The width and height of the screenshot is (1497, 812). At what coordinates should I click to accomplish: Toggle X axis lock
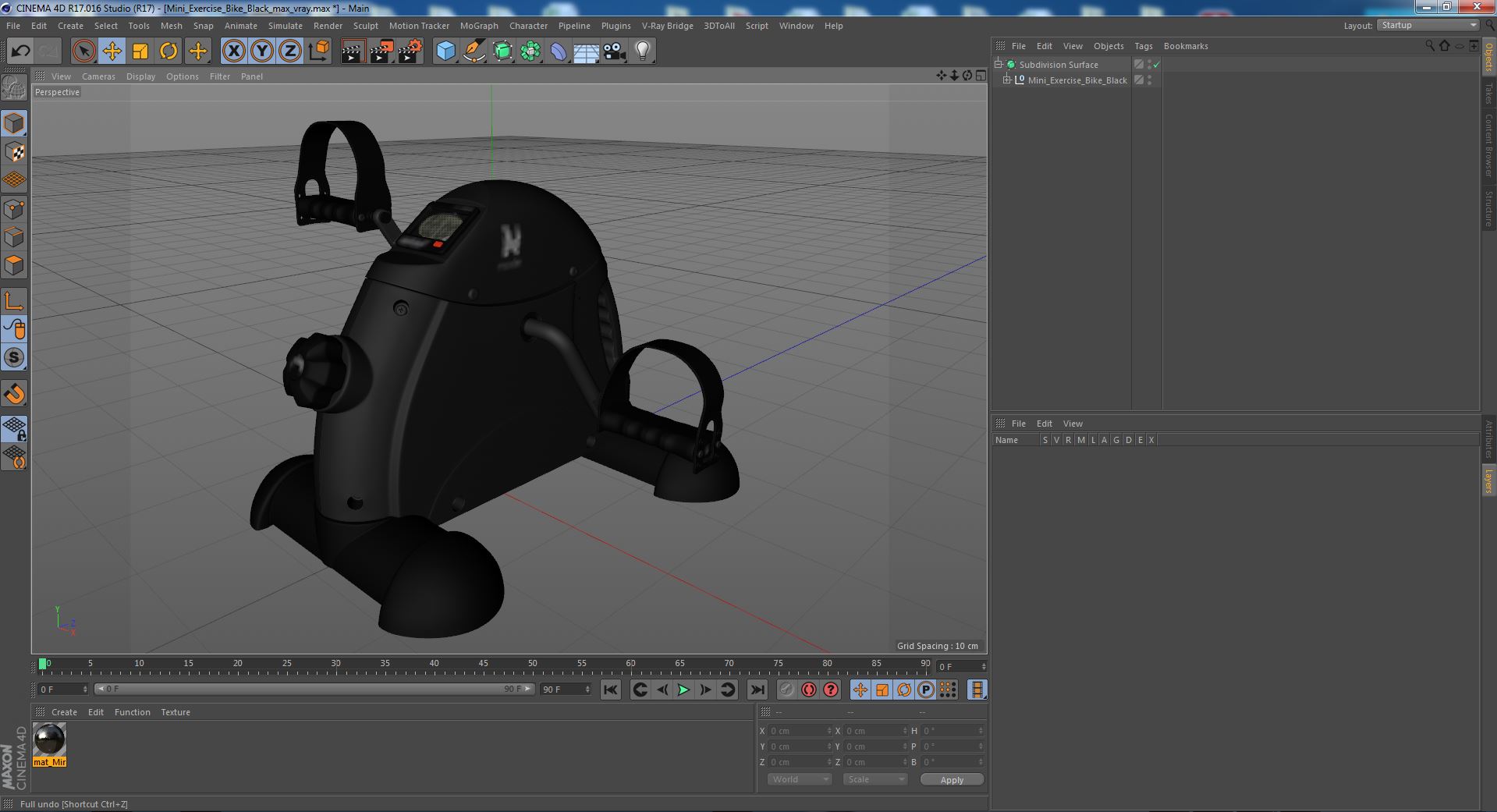point(233,51)
